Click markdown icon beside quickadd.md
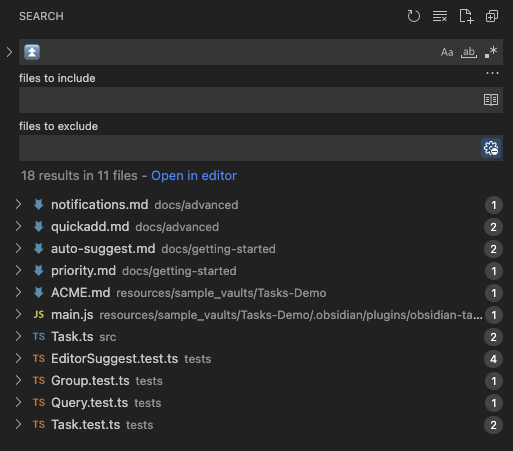 pos(39,227)
